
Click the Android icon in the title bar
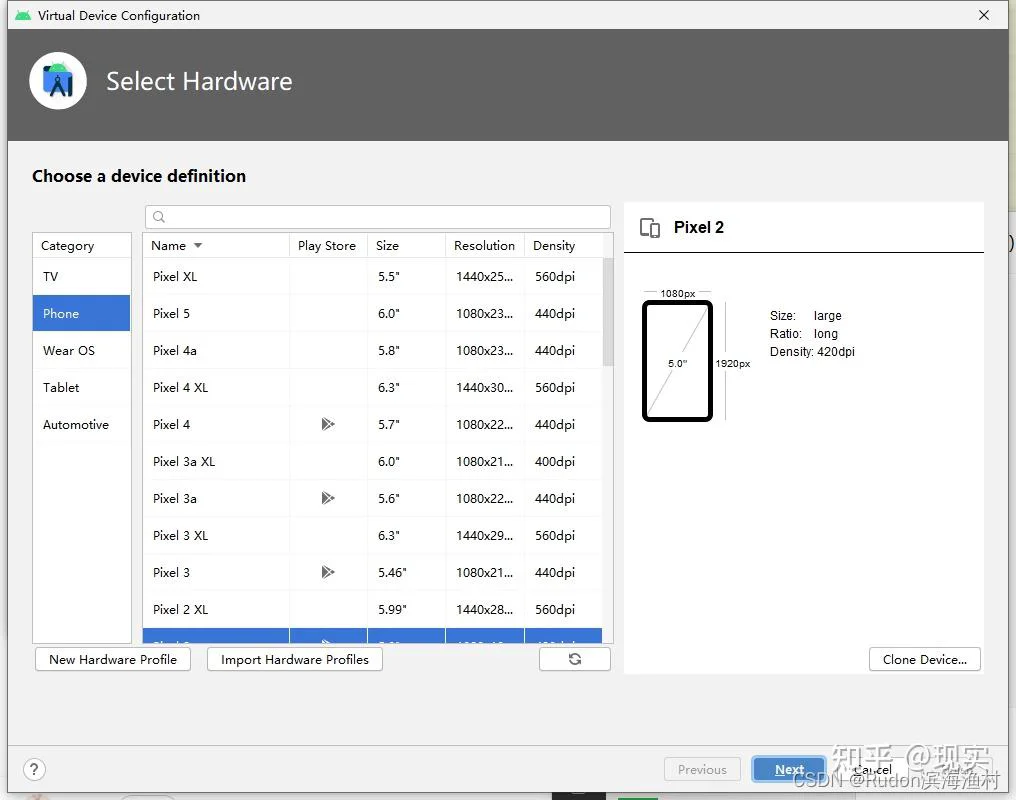(x=23, y=16)
